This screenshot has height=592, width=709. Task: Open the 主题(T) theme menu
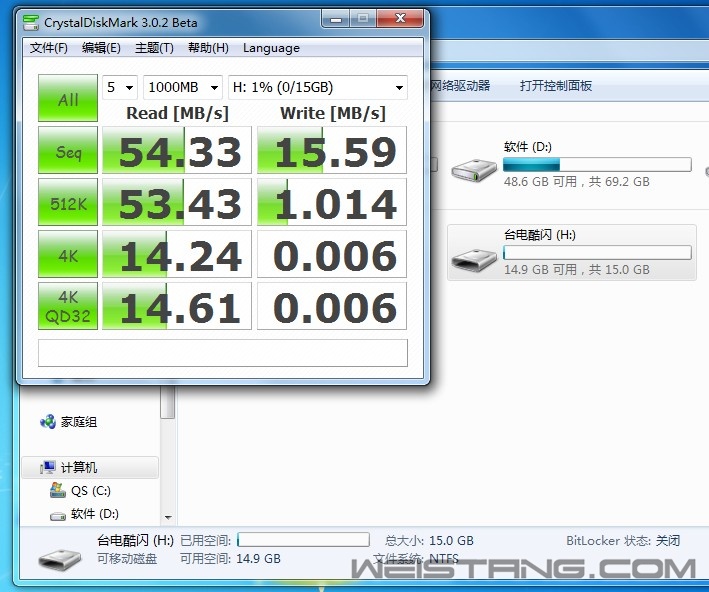click(154, 48)
